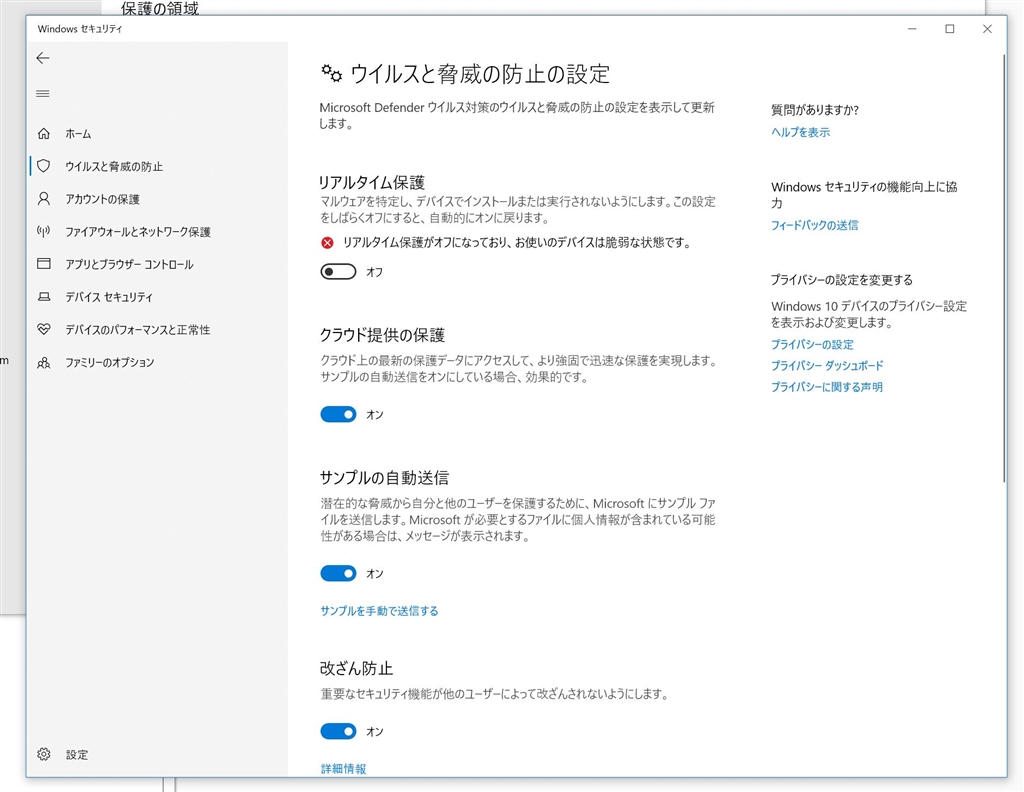Open ファミリーのオプション section

click(x=157, y=362)
